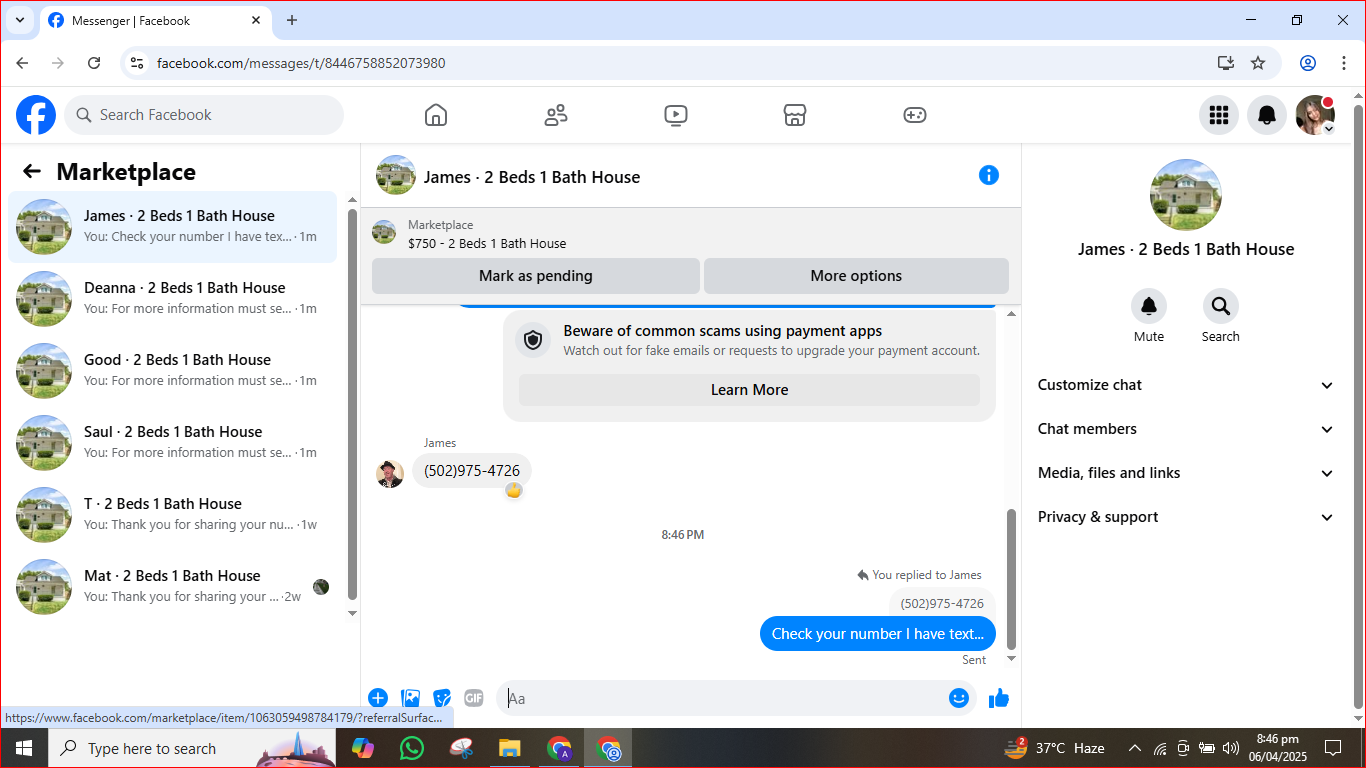Open the Messenger | Facebook tab
1366x768 pixels.
coord(155,20)
